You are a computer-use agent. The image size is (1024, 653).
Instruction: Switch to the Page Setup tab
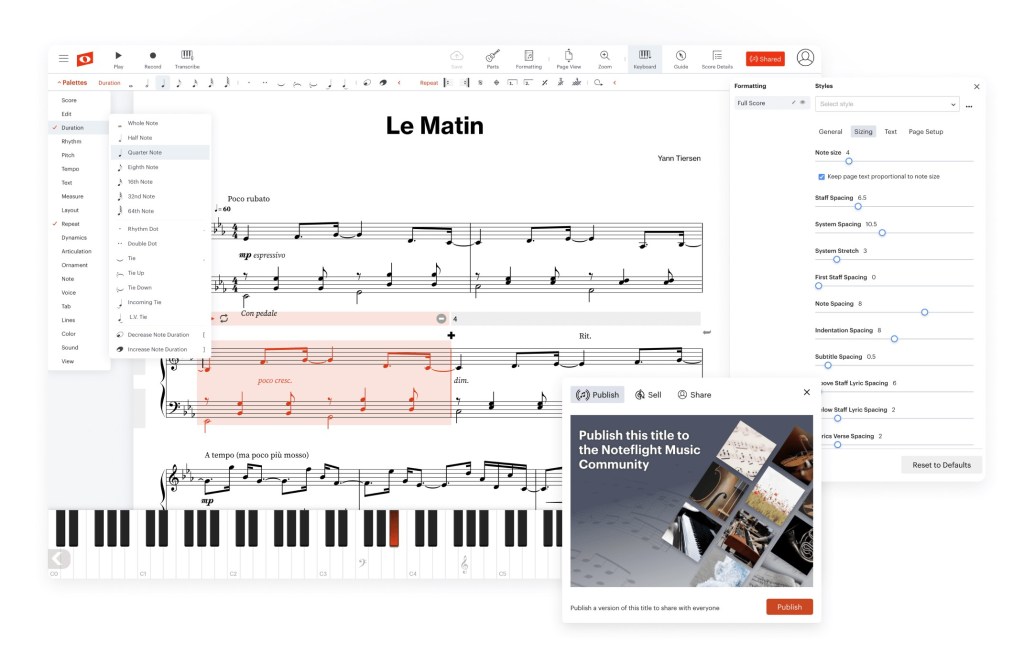[x=926, y=131]
